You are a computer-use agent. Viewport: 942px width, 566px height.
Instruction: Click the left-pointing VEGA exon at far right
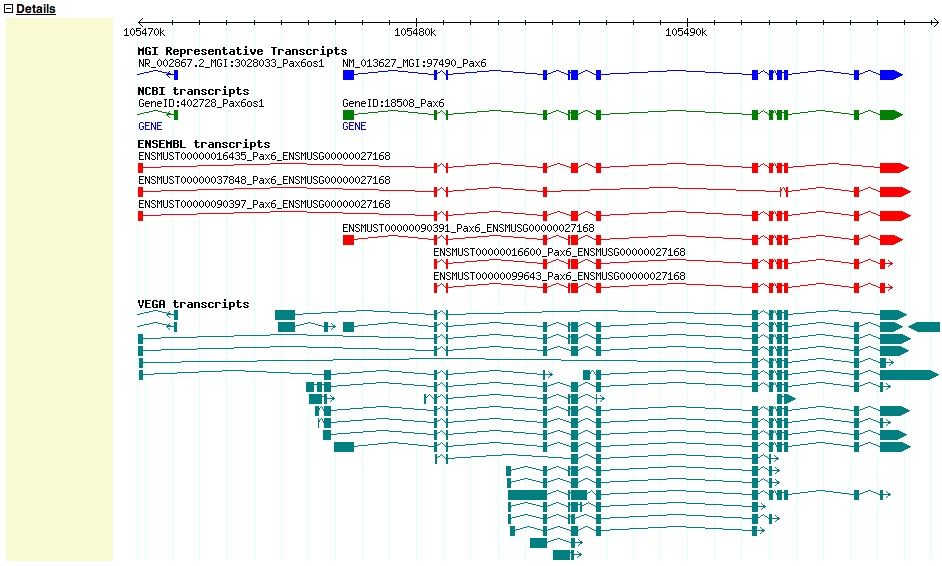point(924,327)
